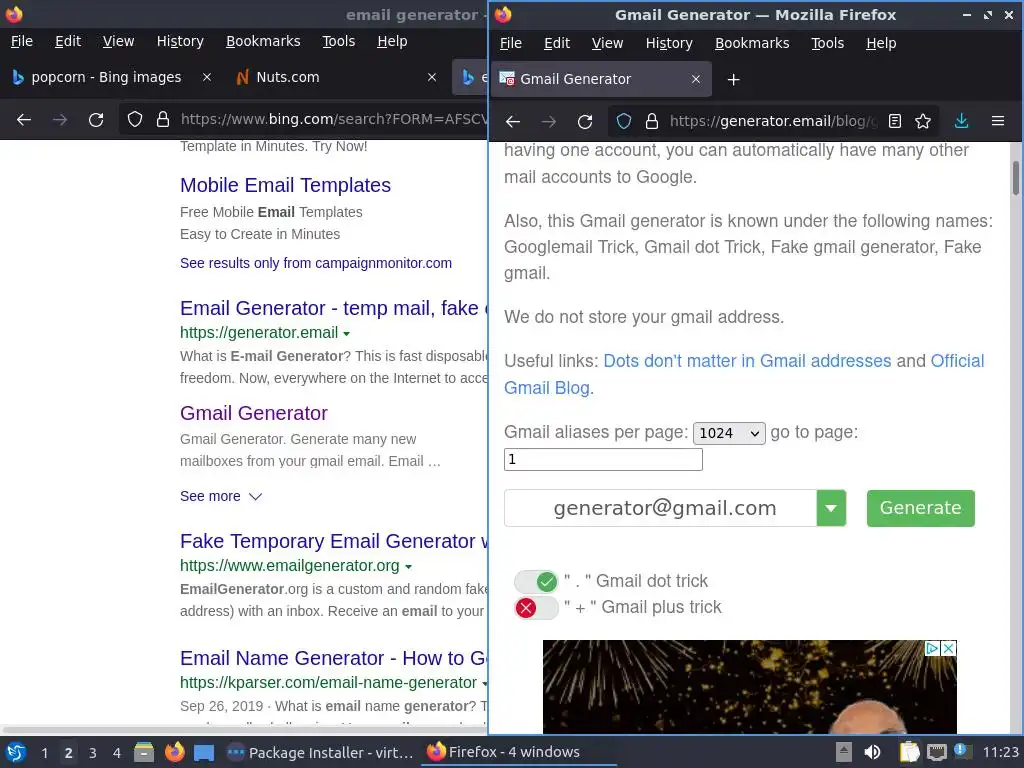This screenshot has height=768, width=1024.
Task: Open Bookmarks menu in Bing window
Action: pos(263,41)
